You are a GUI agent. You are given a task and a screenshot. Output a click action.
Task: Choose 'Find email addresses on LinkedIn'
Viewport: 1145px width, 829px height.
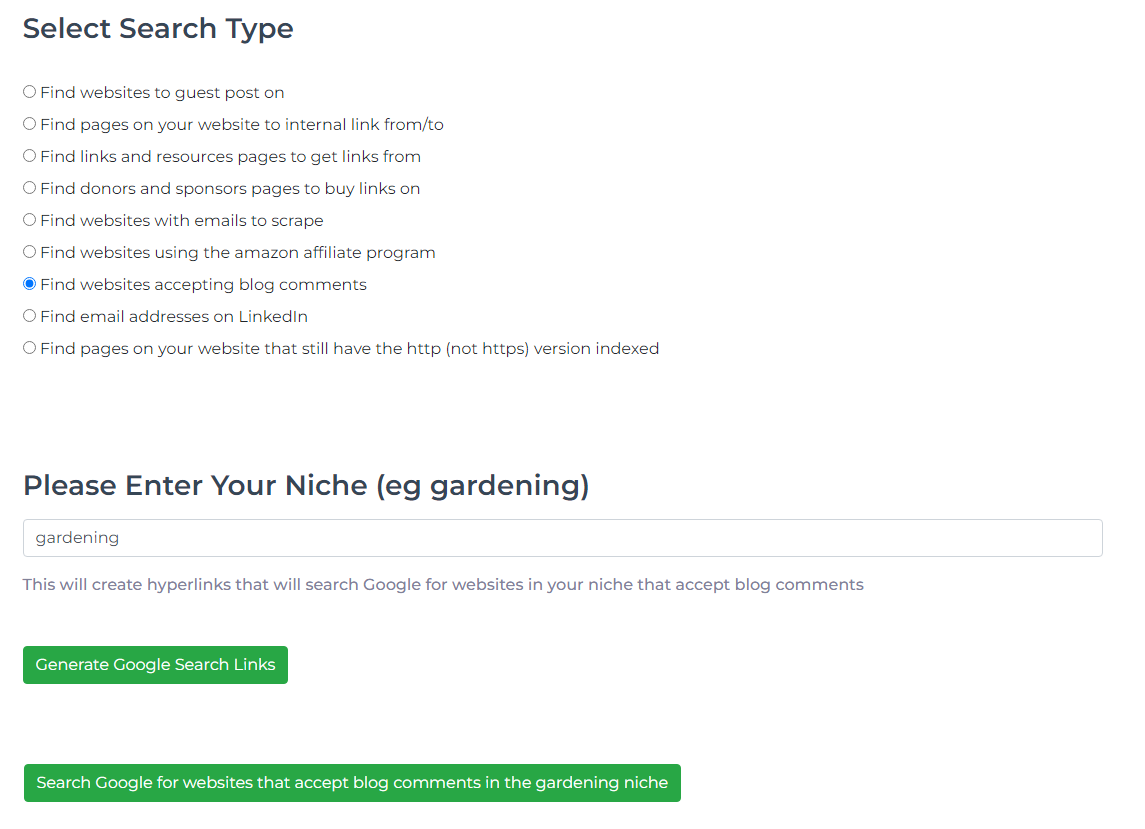click(x=29, y=316)
